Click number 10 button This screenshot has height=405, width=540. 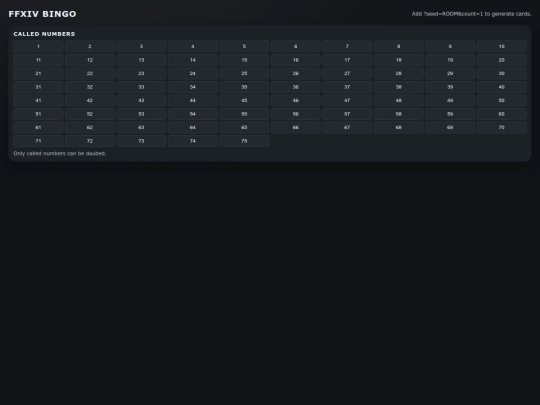pyautogui.click(x=501, y=46)
